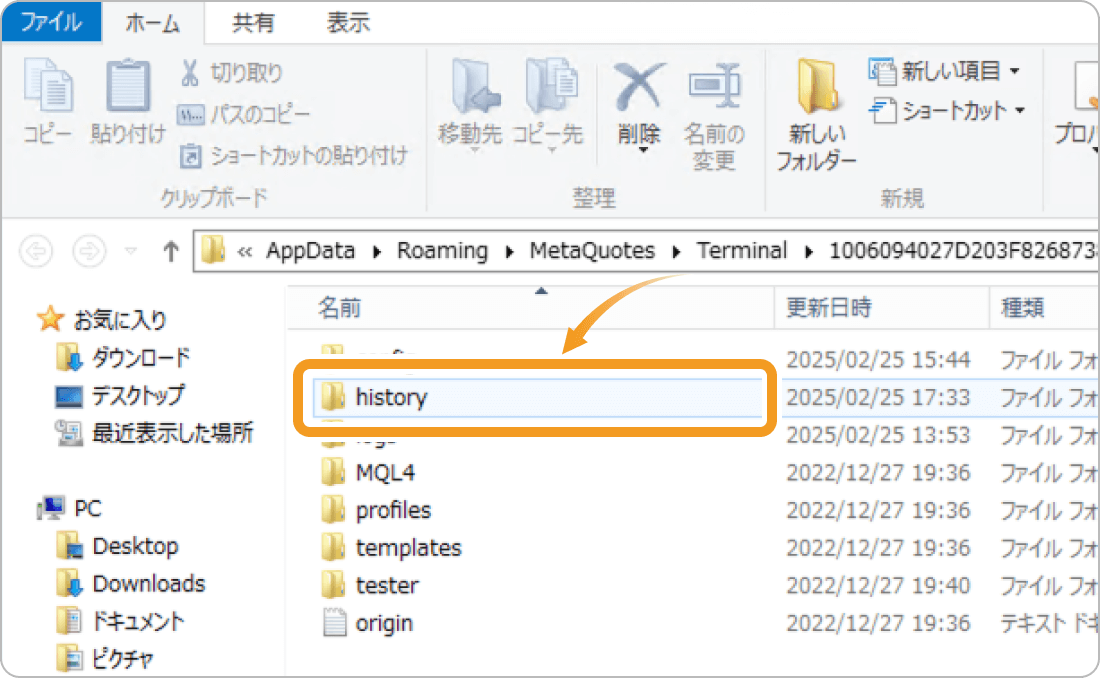Expand the arrow after Terminal breadcrumb
1100x678 pixels.
(x=809, y=251)
